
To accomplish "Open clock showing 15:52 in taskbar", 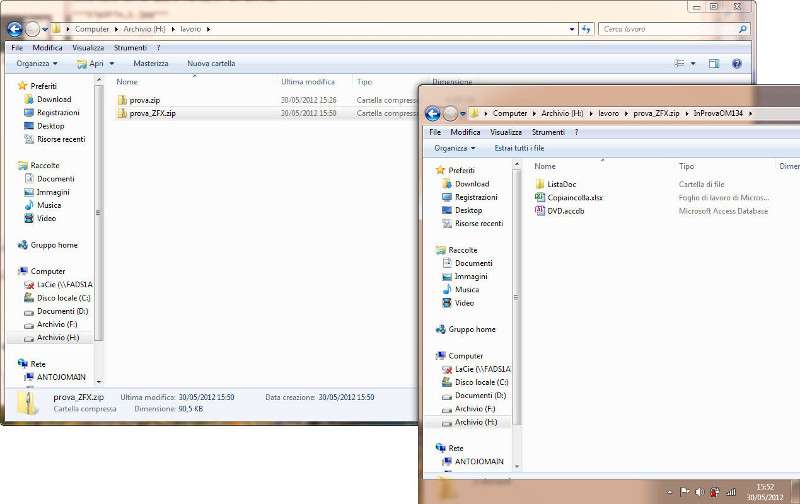I will click(x=765, y=492).
